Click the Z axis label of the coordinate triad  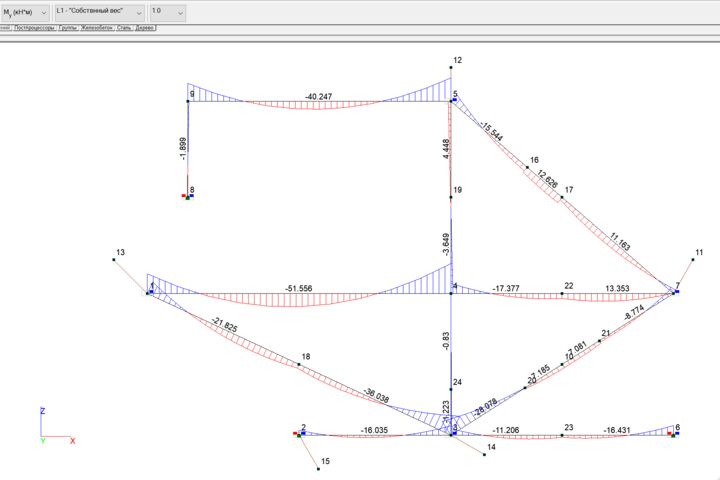coord(43,411)
